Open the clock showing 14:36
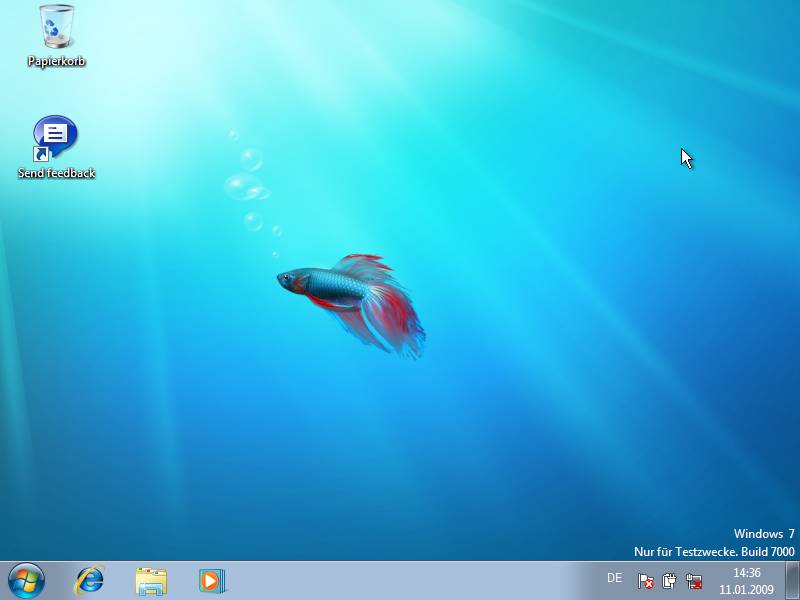 pos(746,573)
